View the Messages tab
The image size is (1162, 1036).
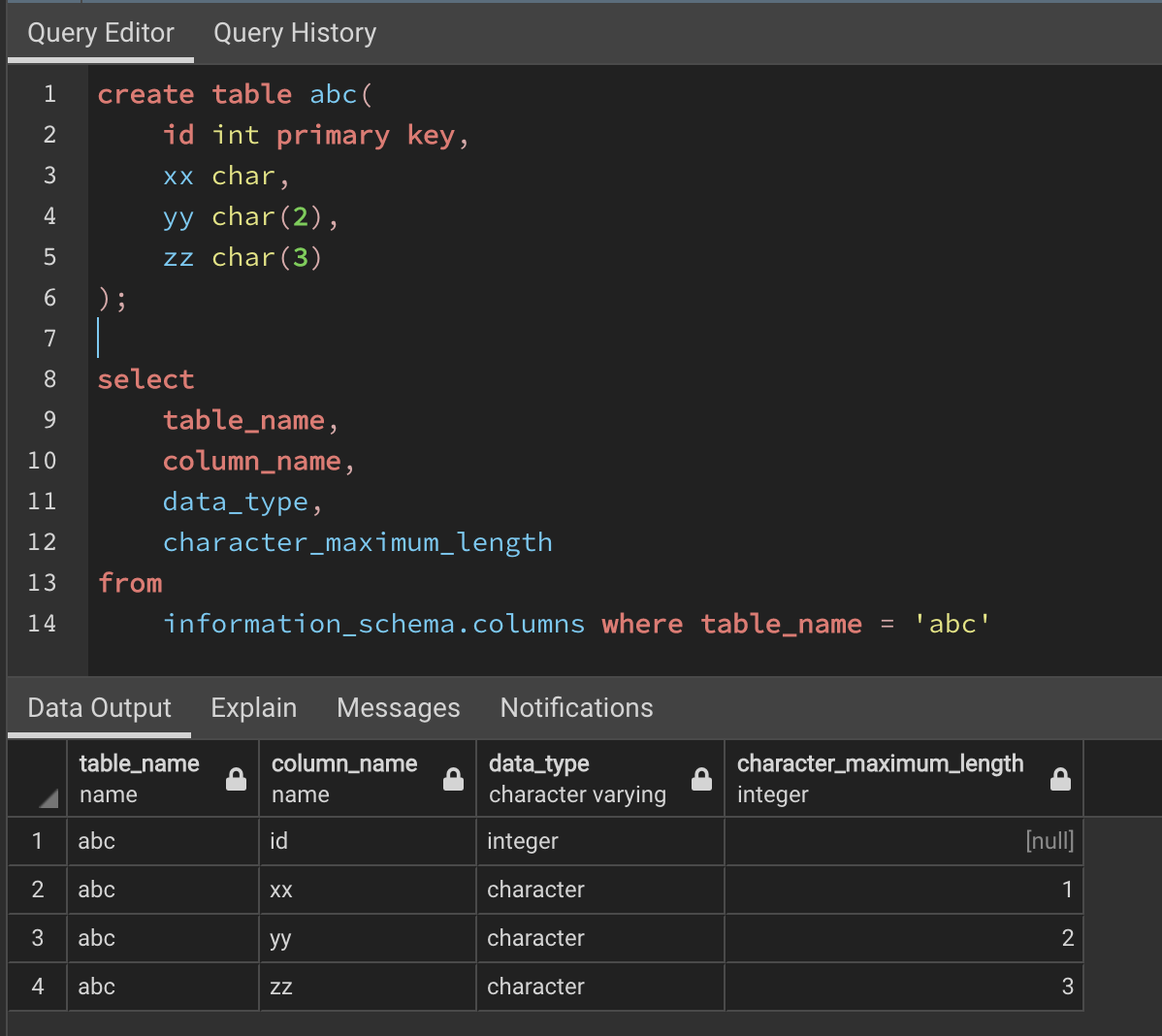coord(398,708)
